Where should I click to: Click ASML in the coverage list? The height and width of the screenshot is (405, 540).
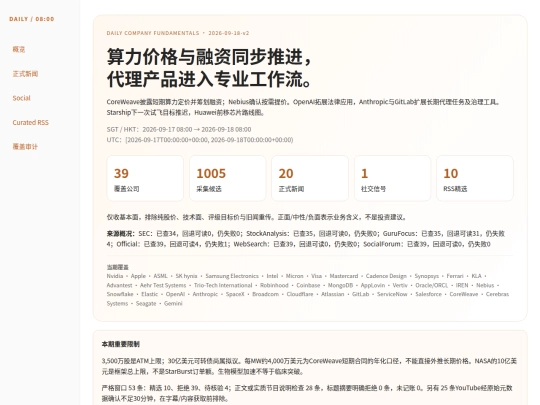160,276
